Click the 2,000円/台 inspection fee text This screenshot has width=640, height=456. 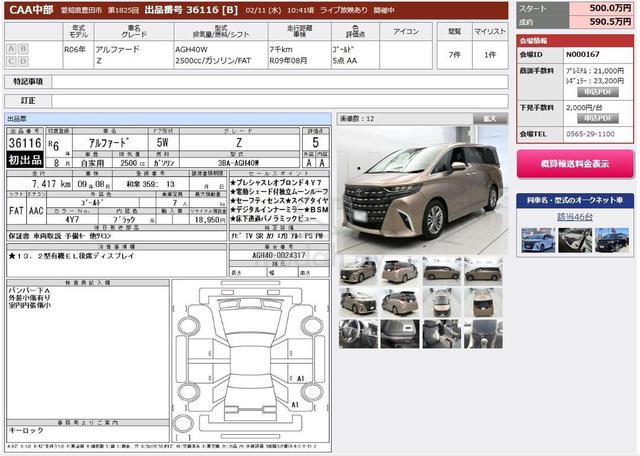point(584,108)
